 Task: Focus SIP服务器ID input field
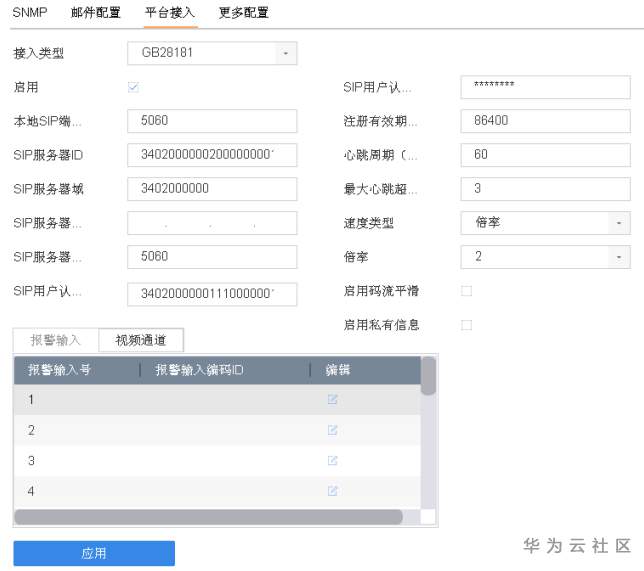click(x=212, y=155)
